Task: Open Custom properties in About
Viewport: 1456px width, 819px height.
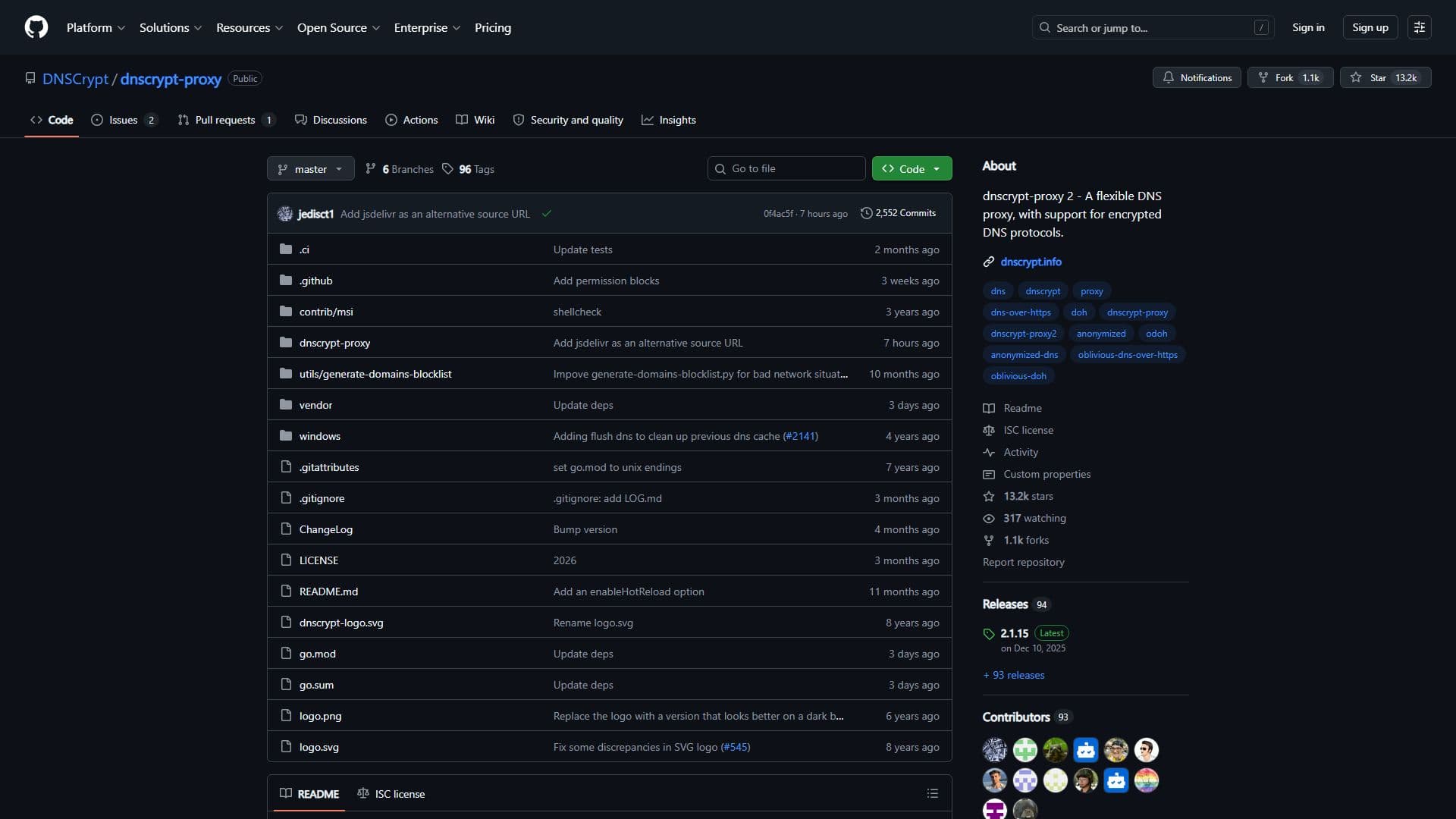Action: pos(1046,474)
